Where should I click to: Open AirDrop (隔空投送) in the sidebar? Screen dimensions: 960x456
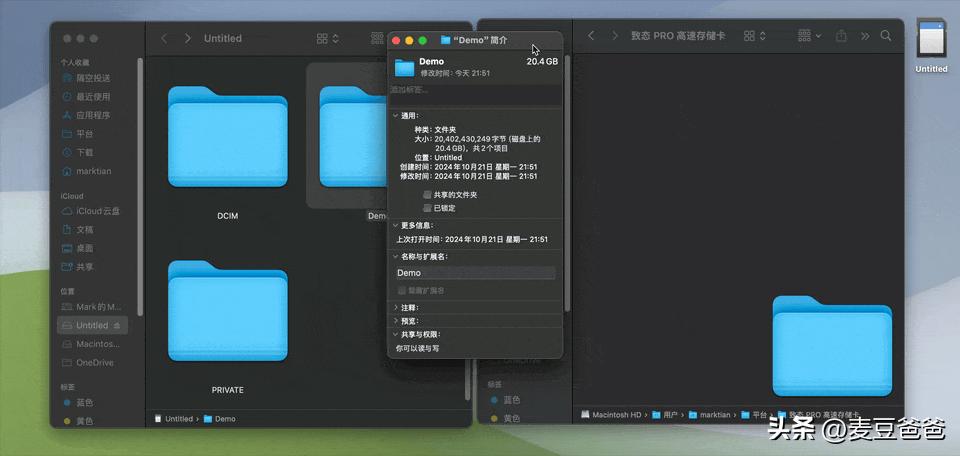coord(93,78)
